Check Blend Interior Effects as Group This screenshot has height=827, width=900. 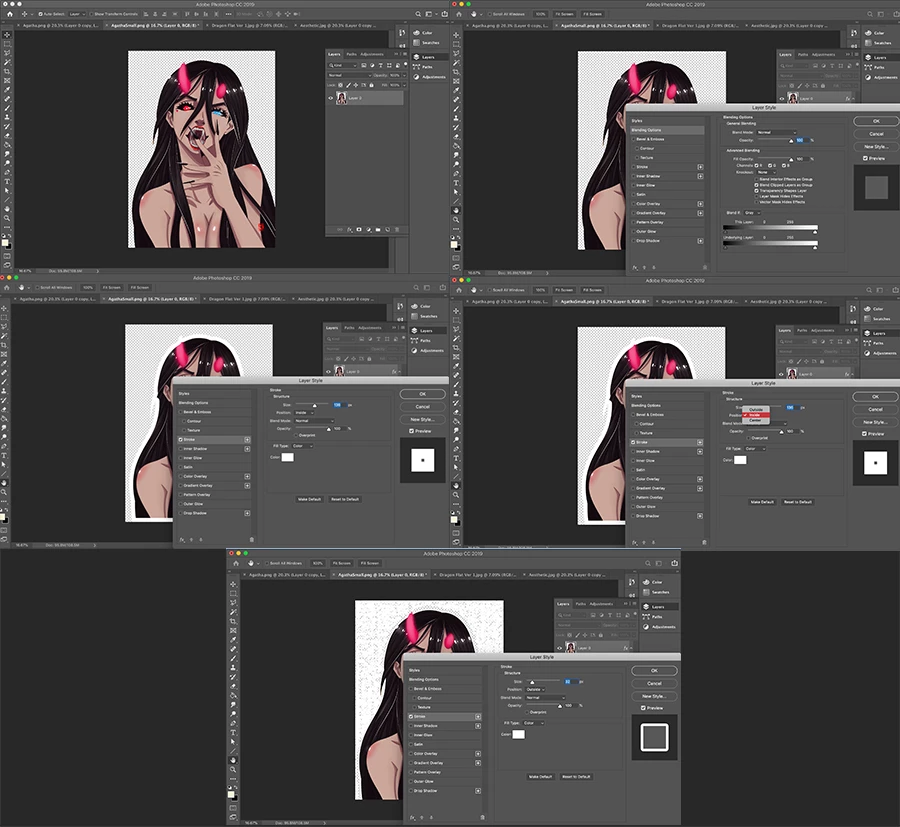point(757,179)
